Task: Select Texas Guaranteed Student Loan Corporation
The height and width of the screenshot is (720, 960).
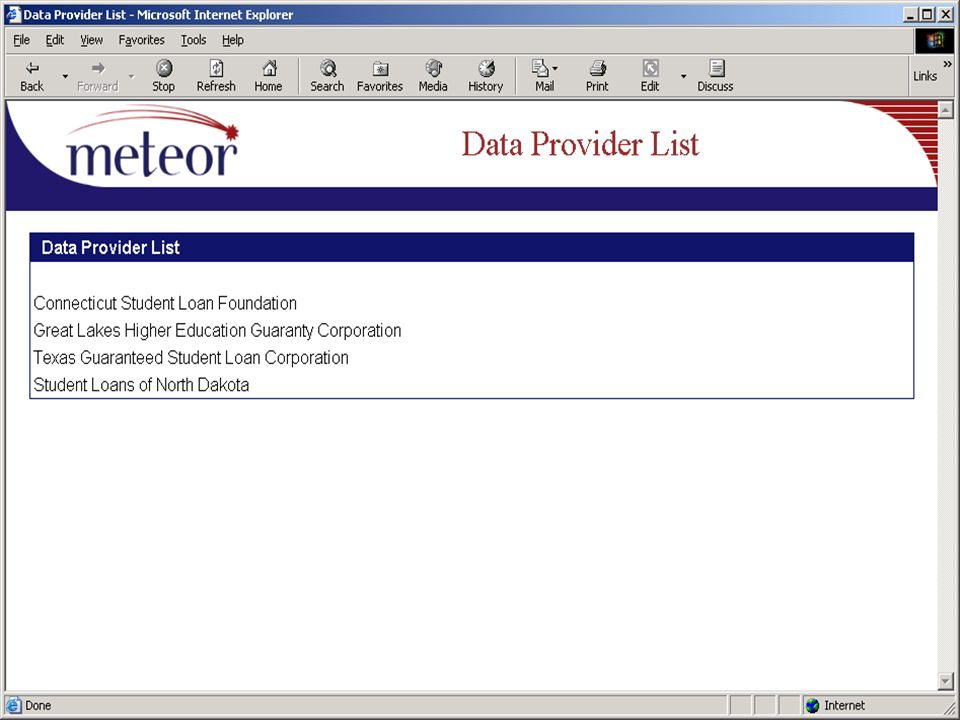Action: pos(191,358)
